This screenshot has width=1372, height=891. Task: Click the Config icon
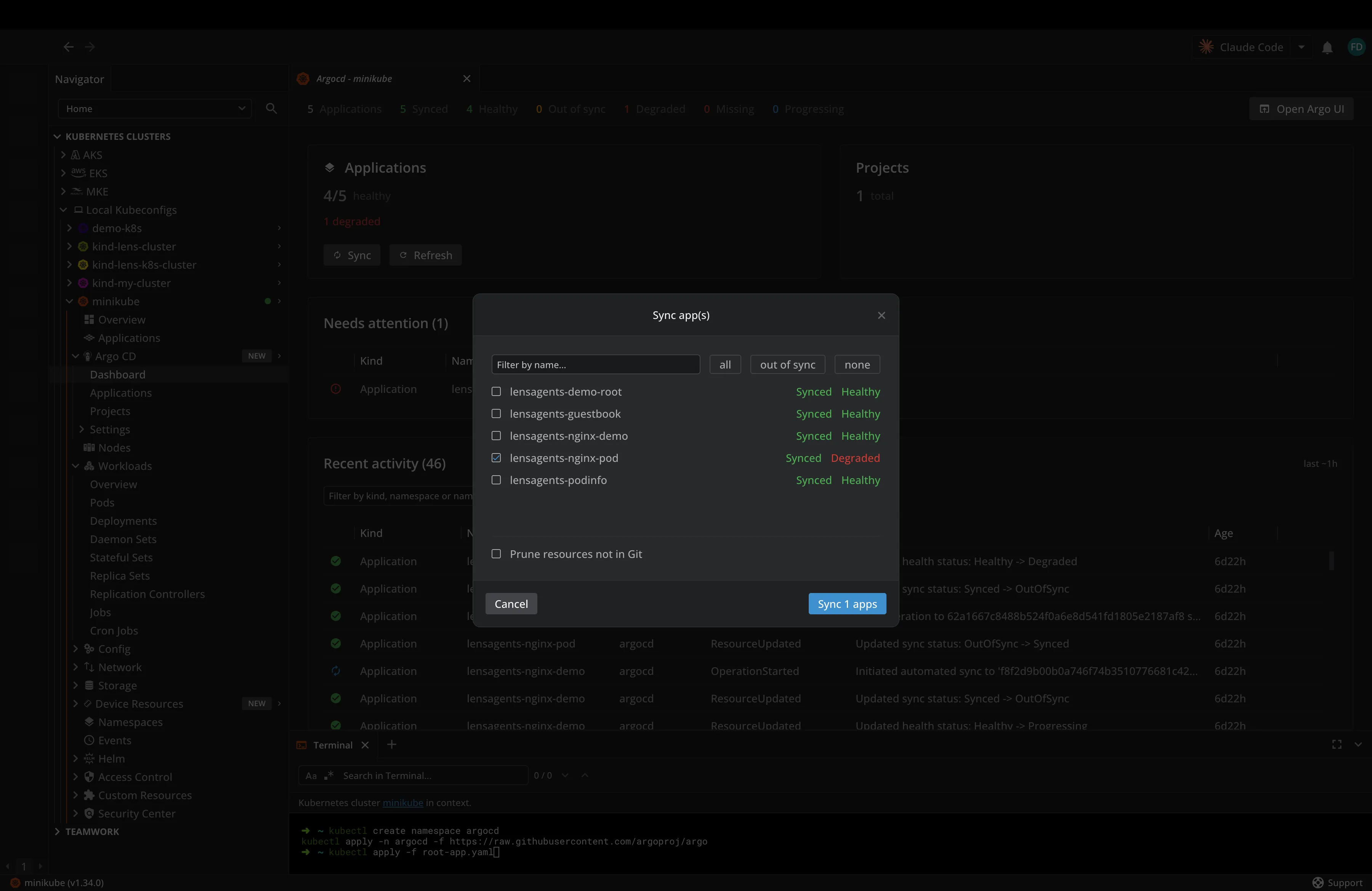click(x=89, y=648)
